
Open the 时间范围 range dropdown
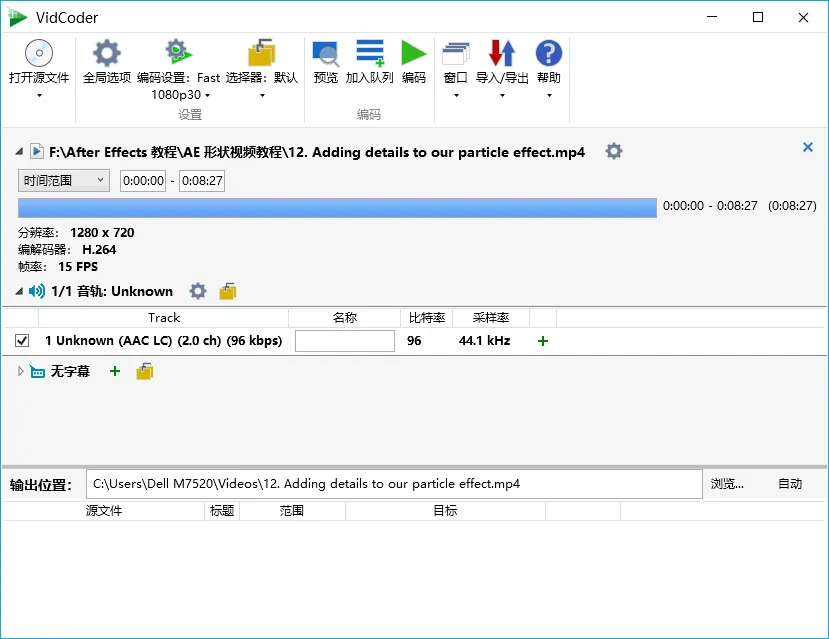63,180
